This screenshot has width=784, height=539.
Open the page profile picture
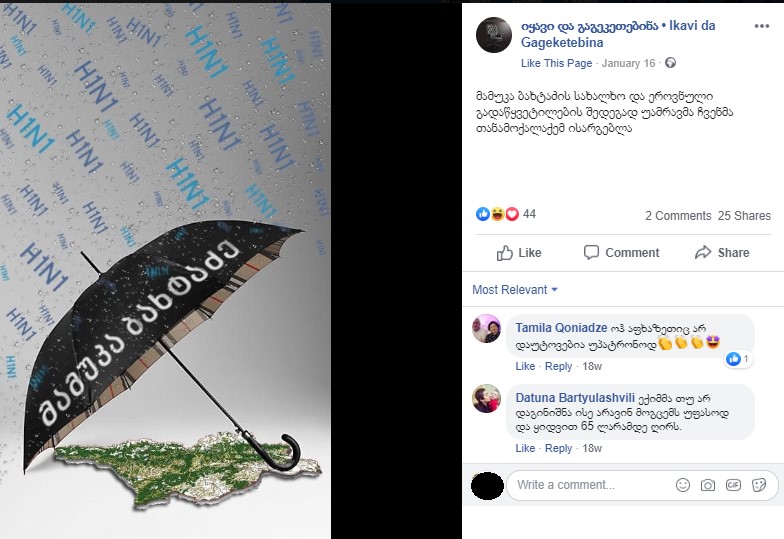click(x=494, y=35)
